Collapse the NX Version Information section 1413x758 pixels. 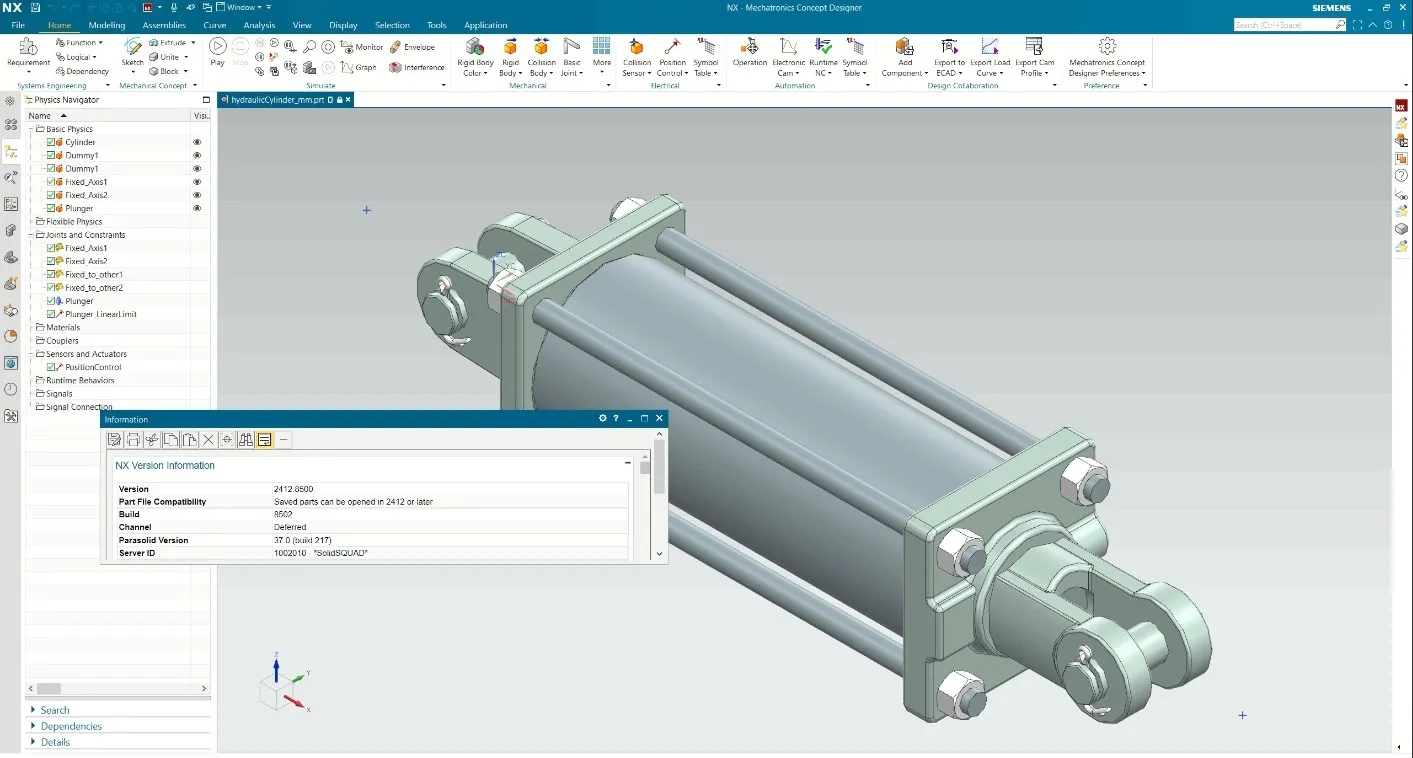628,464
